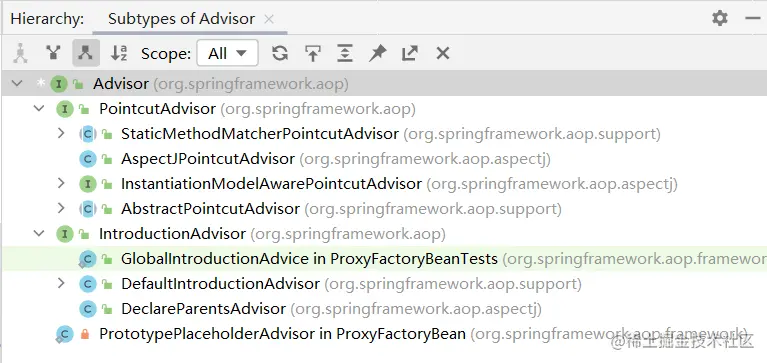
Task: Click red private lock on PrototypePlaceholderAdvisor
Action: pyautogui.click(x=85, y=334)
